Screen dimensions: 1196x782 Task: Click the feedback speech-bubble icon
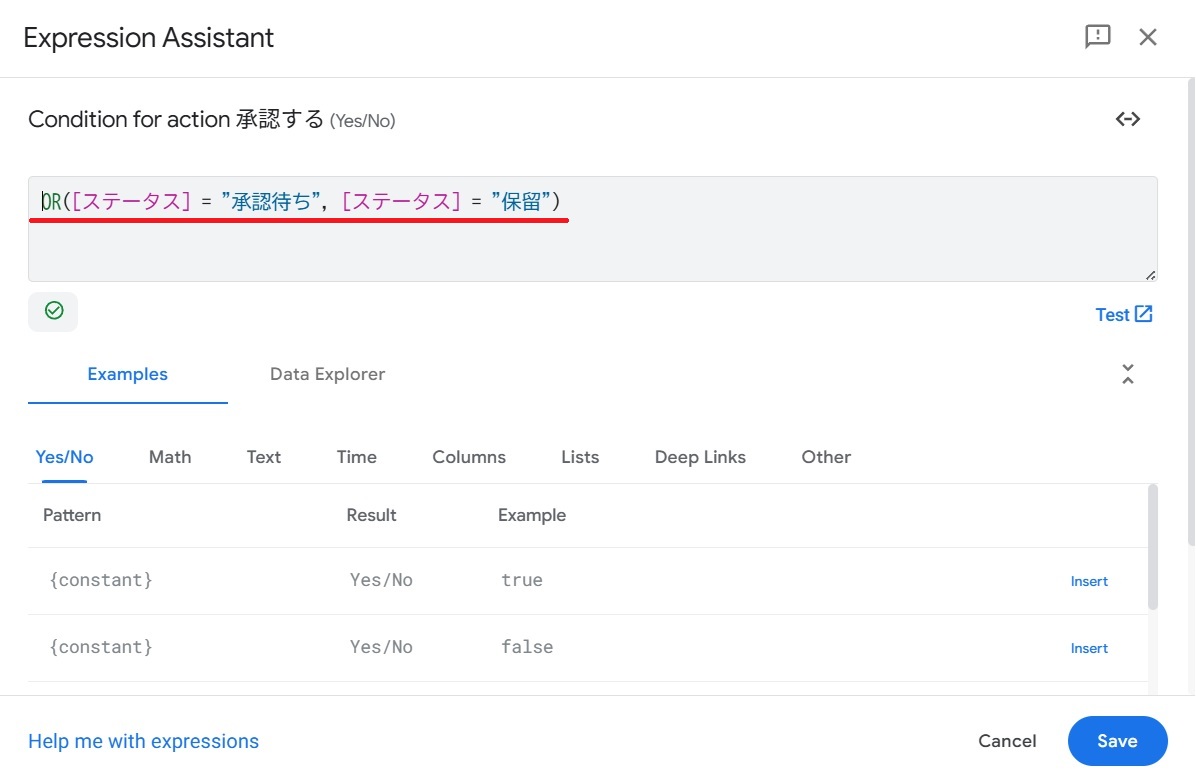click(1098, 37)
